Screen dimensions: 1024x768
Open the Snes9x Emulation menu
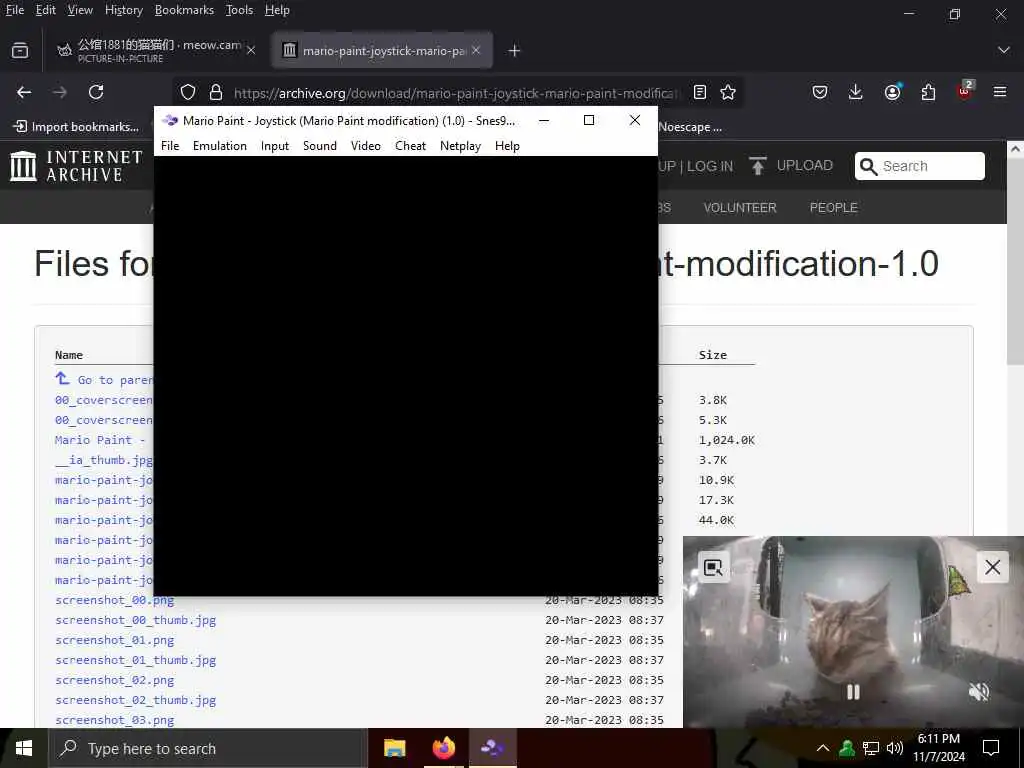point(219,146)
